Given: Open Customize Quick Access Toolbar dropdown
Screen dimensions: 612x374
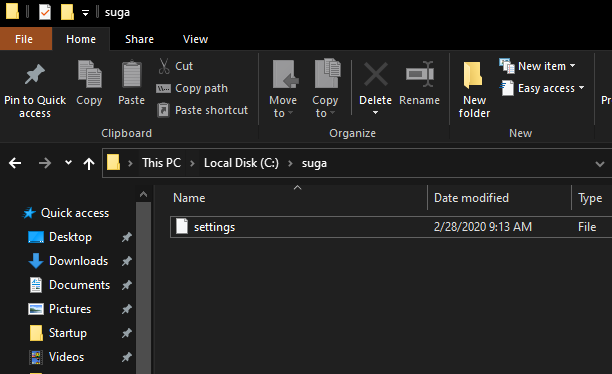Looking at the screenshot, I should point(85,13).
